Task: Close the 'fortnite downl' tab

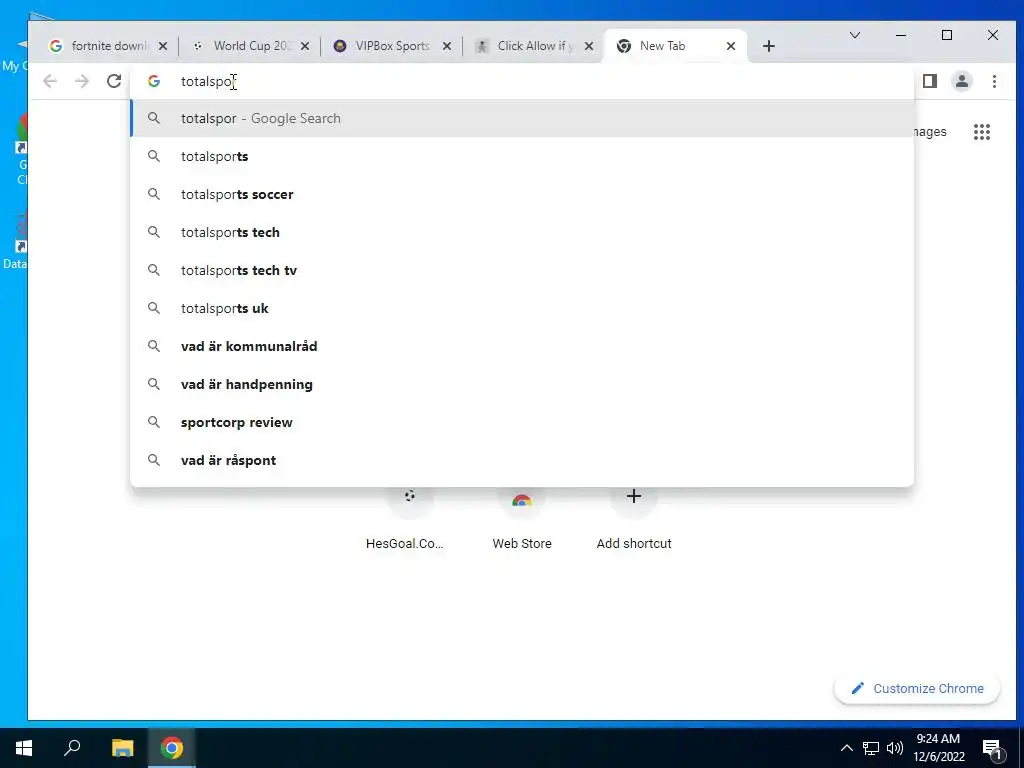Action: point(163,46)
